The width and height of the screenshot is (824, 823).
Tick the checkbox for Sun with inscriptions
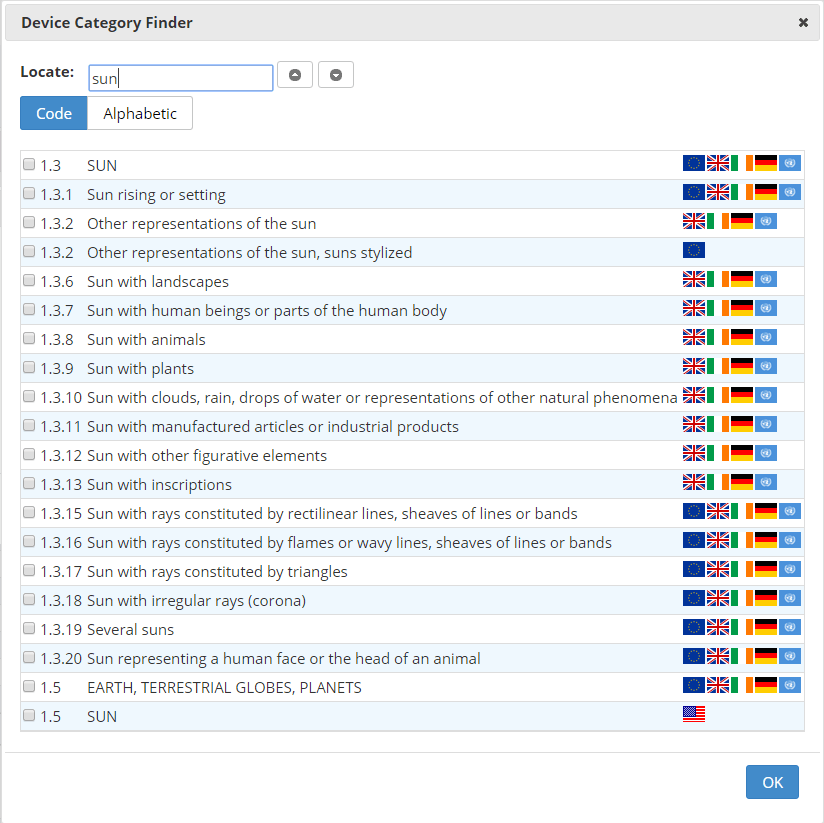tap(29, 484)
